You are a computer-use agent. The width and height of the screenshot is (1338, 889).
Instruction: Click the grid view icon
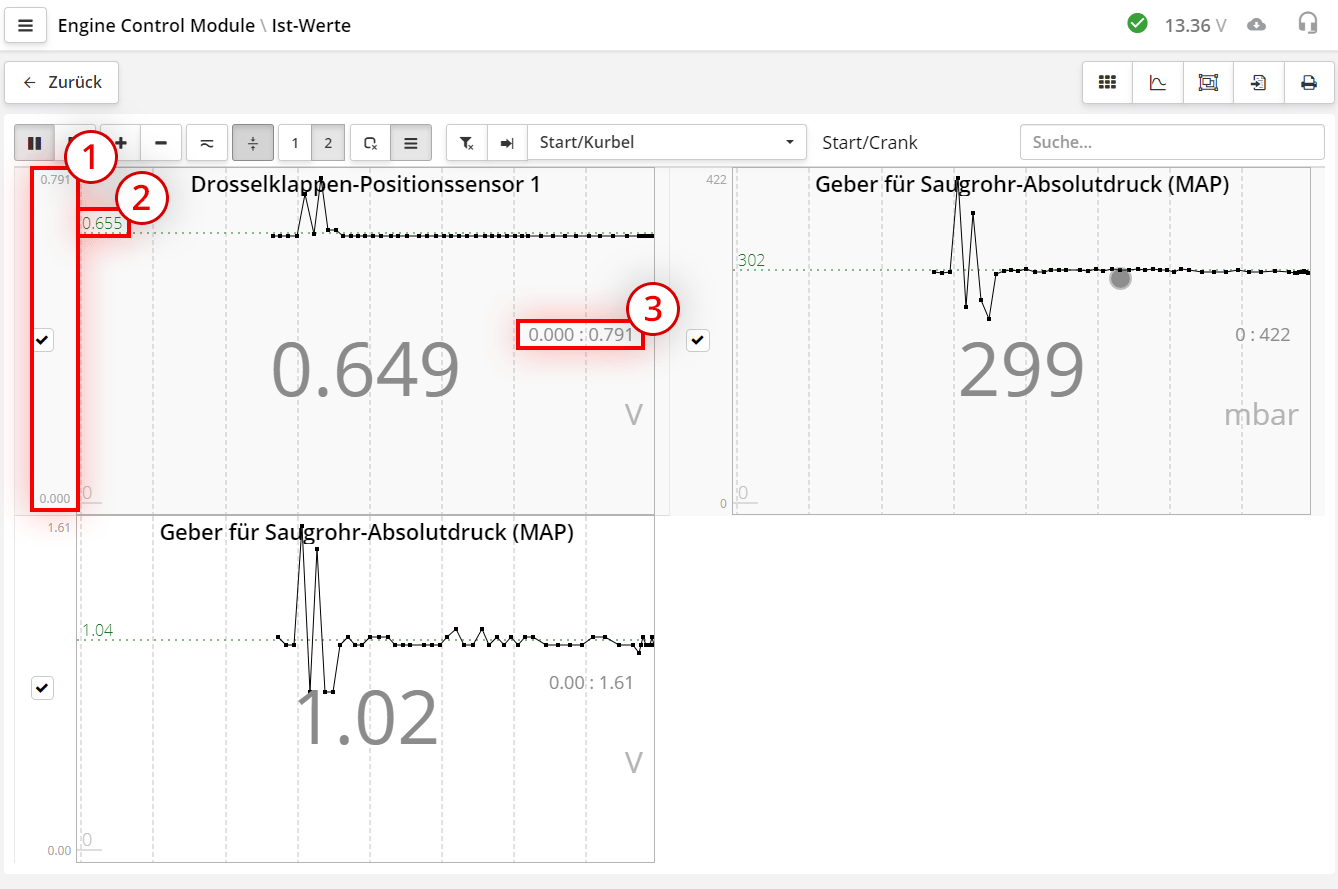(1107, 83)
